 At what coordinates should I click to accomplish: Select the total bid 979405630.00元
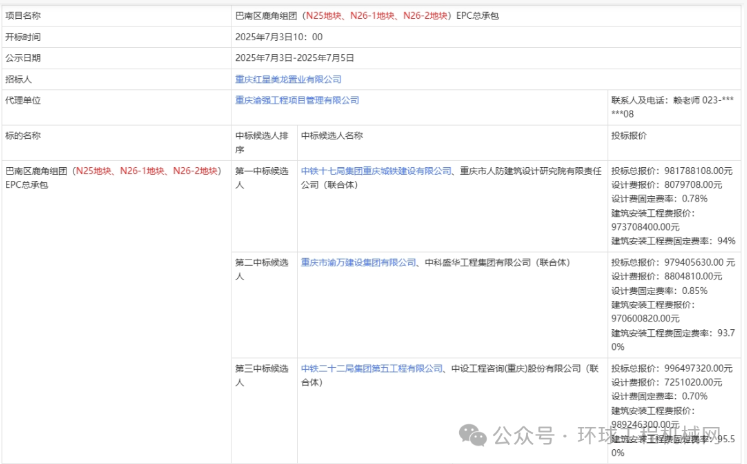pyautogui.click(x=699, y=262)
